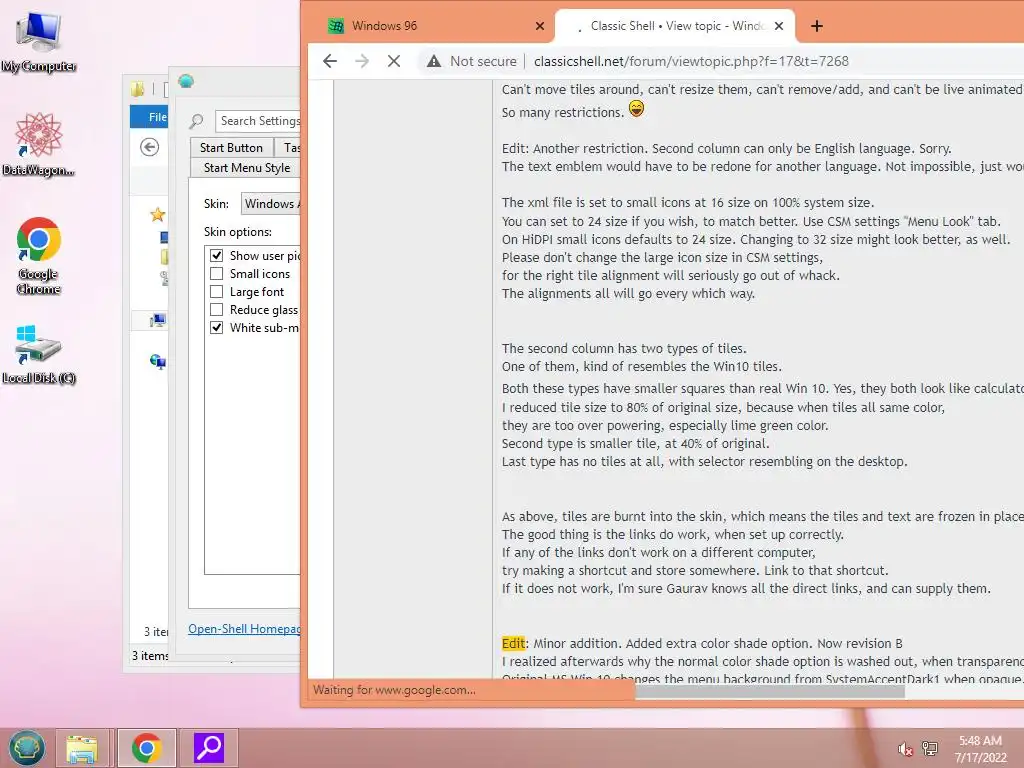Click the Chrome forward arrow
Viewport: 1024px width, 768px height.
[x=362, y=61]
